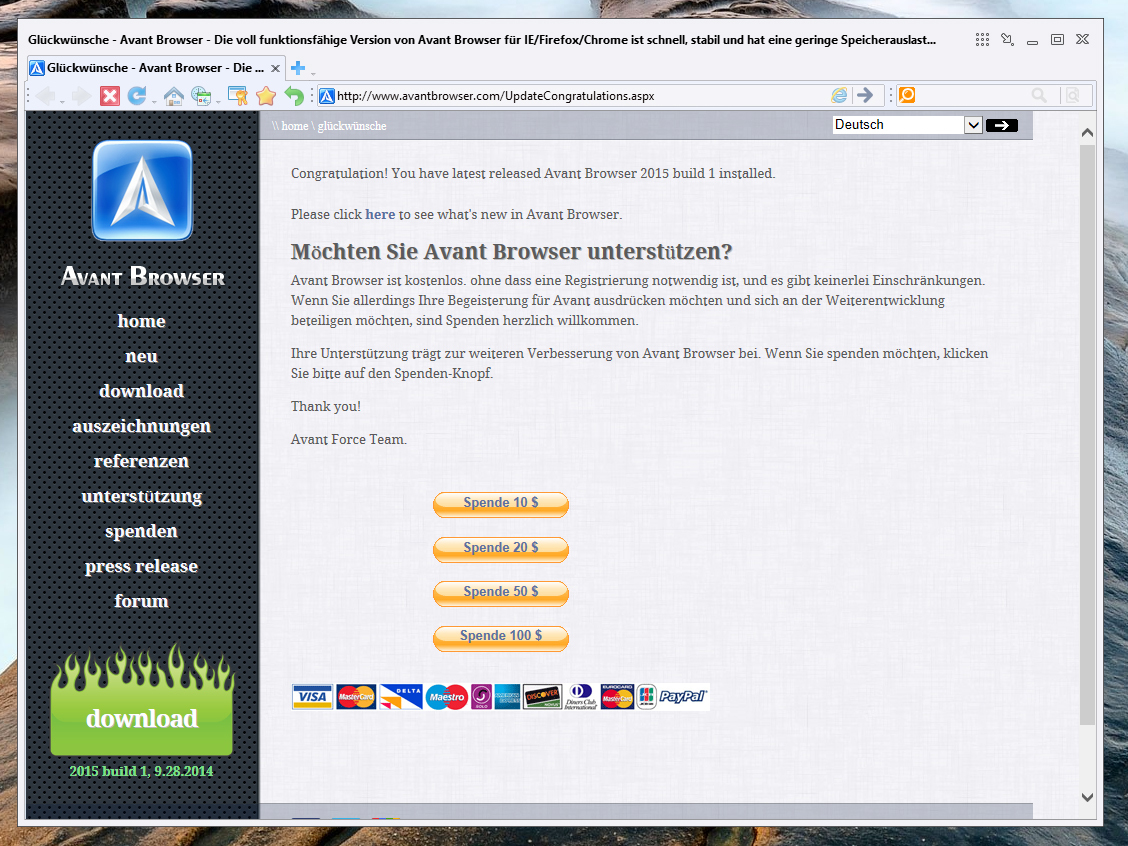Open a new tab with plus icon

pos(297,68)
